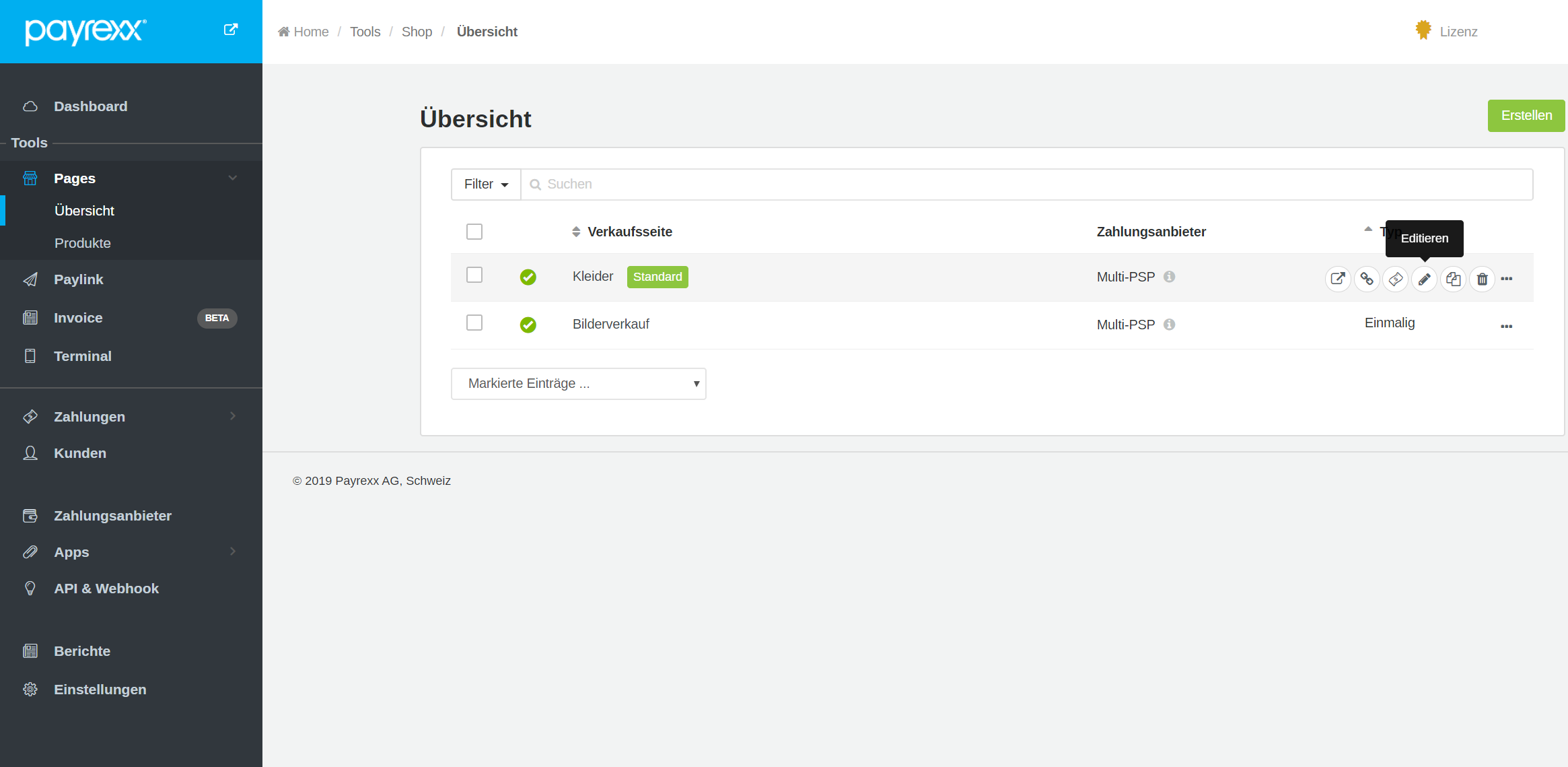Click inside the Suchen search field
The image size is (1568, 767).
coord(808,184)
